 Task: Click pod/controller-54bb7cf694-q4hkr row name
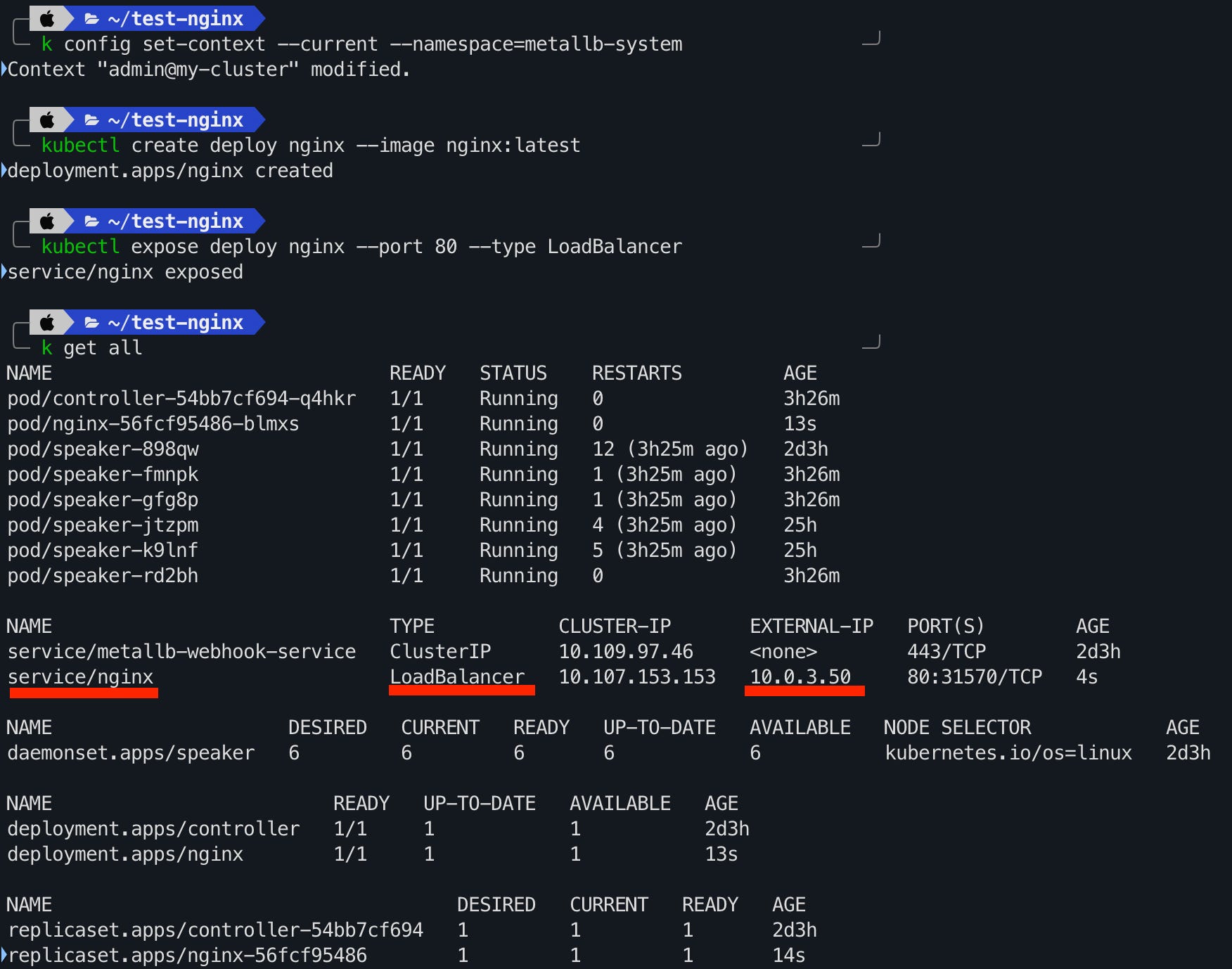point(181,399)
